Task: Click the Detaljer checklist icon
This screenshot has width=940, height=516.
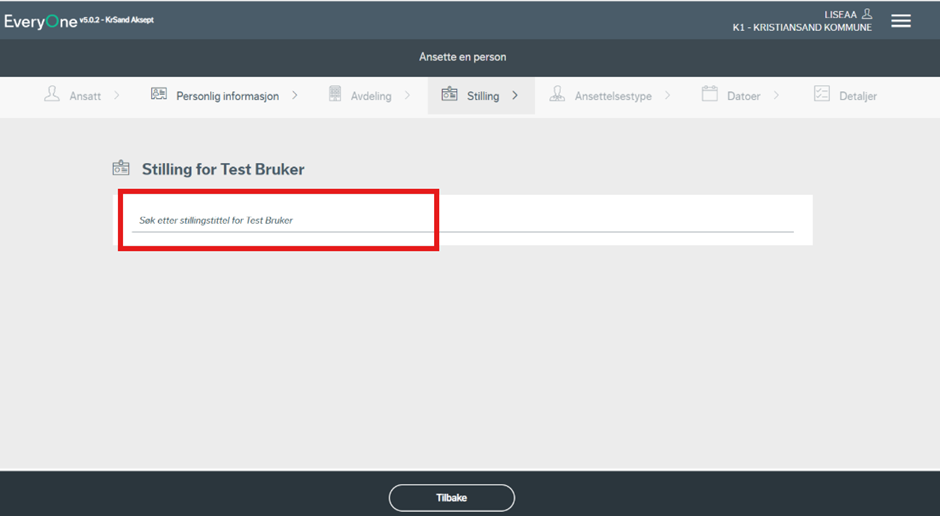Action: [822, 95]
